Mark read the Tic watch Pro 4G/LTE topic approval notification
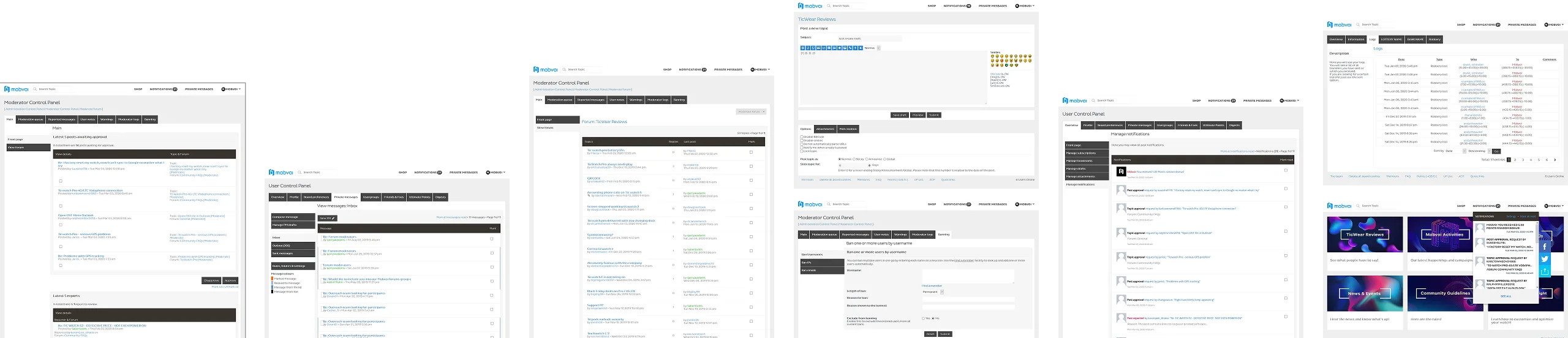1568x338 pixels. (1286, 207)
